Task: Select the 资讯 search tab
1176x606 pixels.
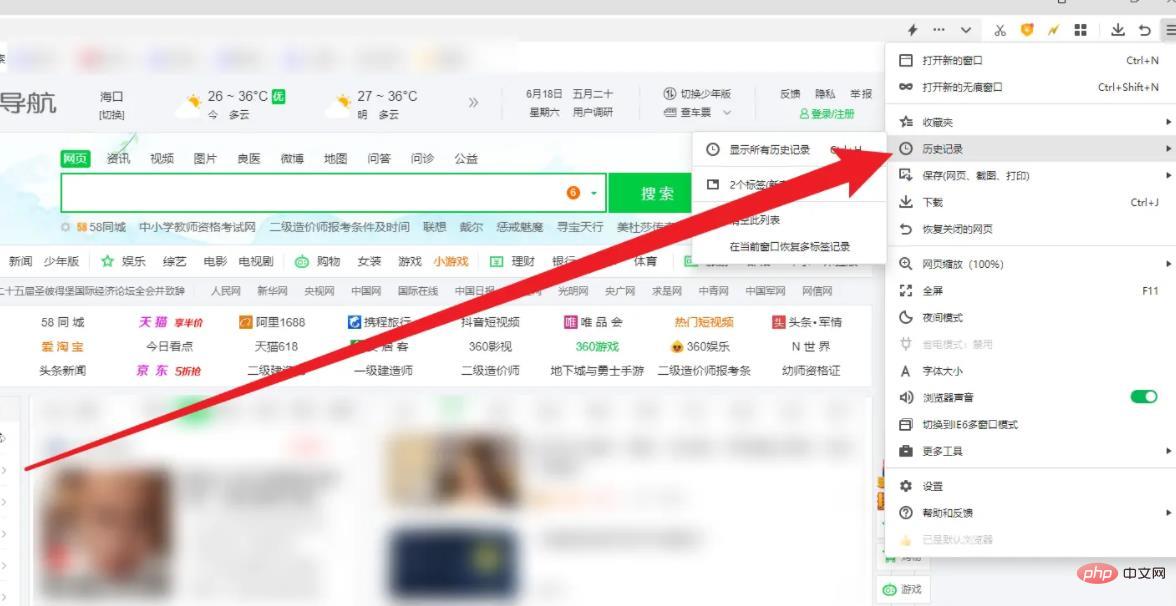Action: [118, 158]
